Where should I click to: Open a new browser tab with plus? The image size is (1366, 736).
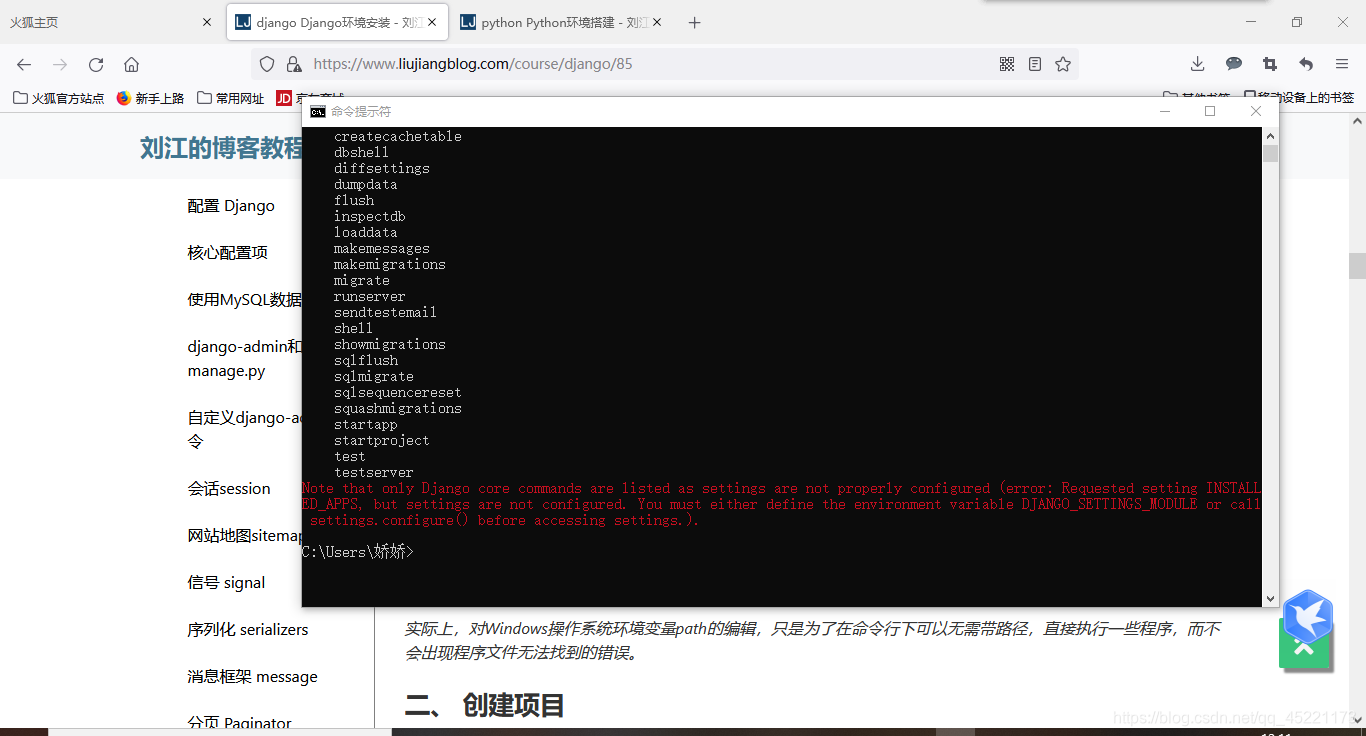[x=695, y=22]
